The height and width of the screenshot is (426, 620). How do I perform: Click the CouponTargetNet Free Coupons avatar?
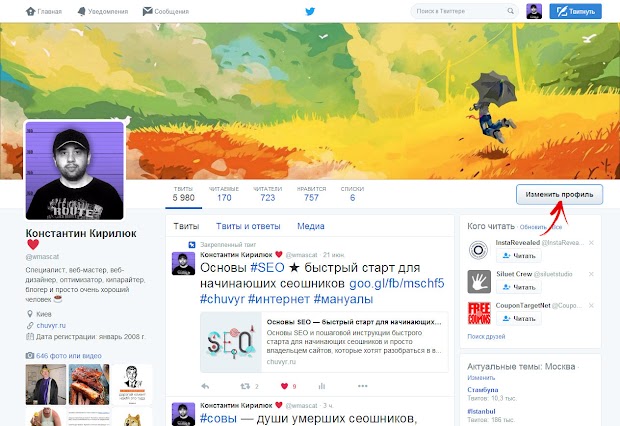point(479,313)
